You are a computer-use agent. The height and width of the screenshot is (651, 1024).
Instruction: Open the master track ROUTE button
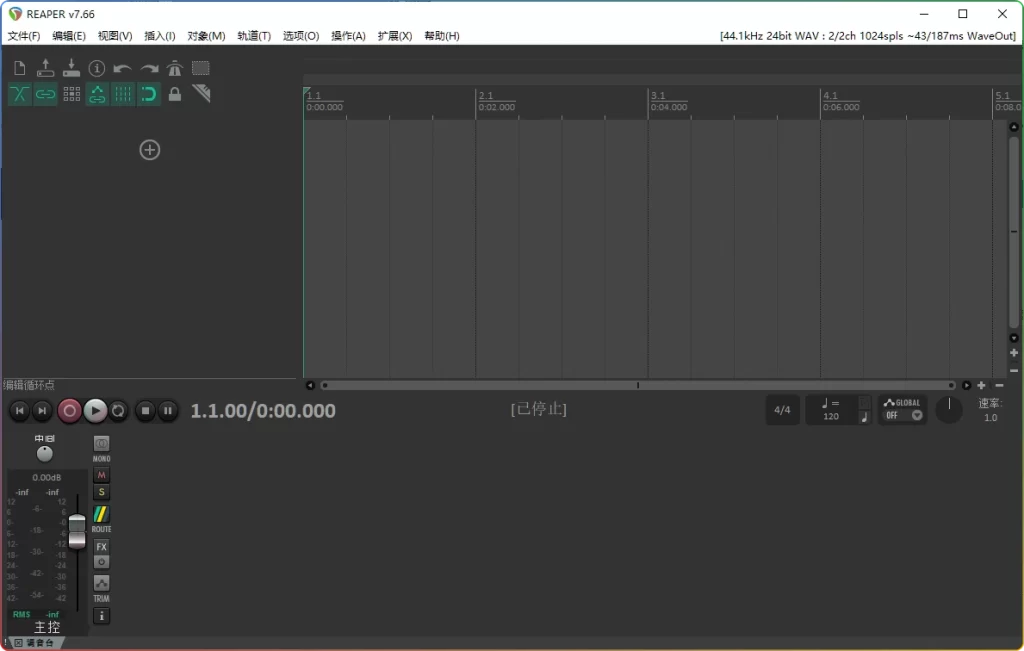tap(100, 516)
